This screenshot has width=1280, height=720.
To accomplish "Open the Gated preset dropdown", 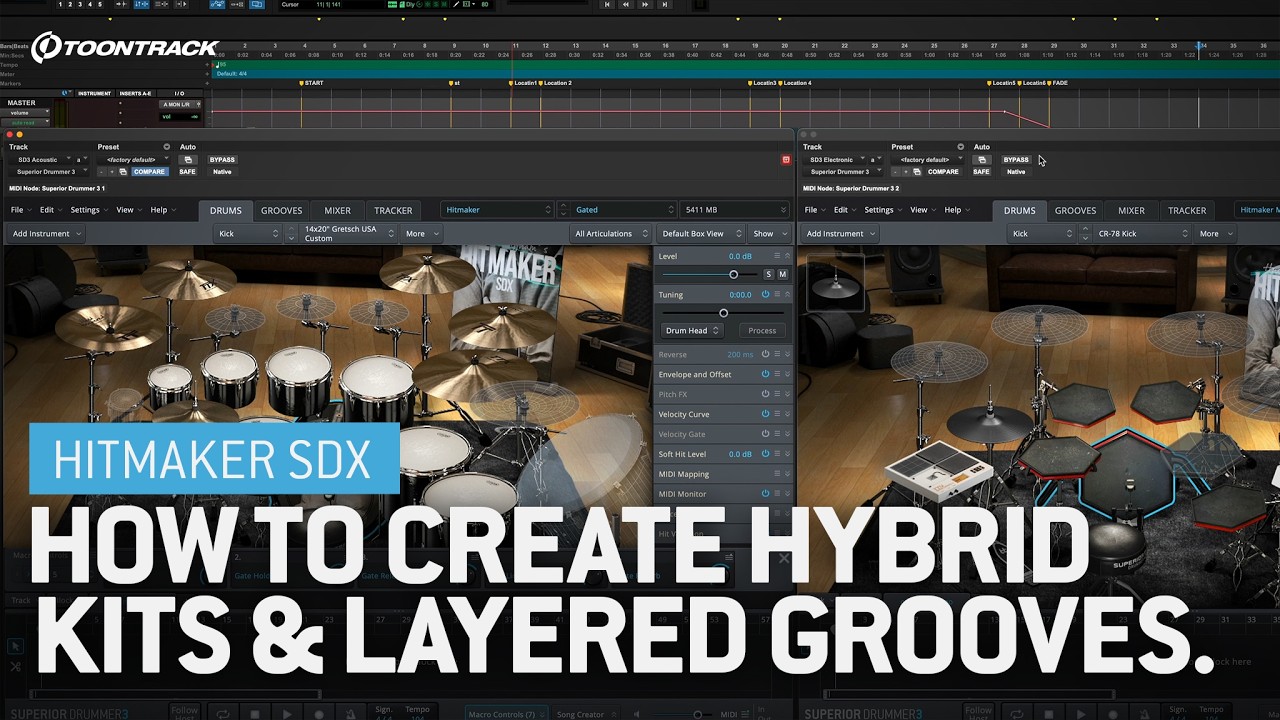I will point(624,210).
